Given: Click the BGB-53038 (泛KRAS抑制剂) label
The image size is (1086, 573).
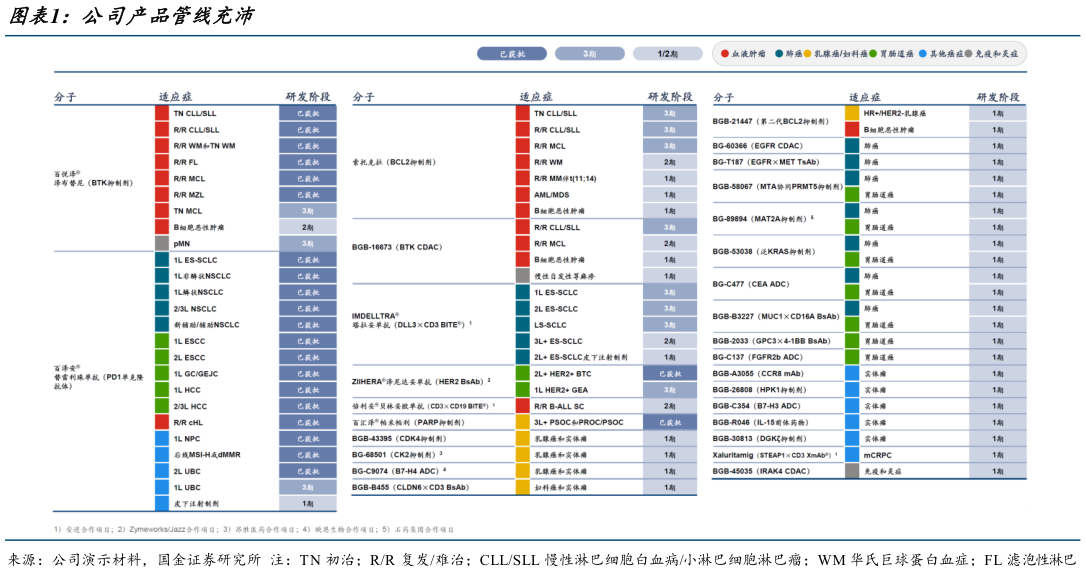Looking at the screenshot, I should pyautogui.click(x=764, y=252).
